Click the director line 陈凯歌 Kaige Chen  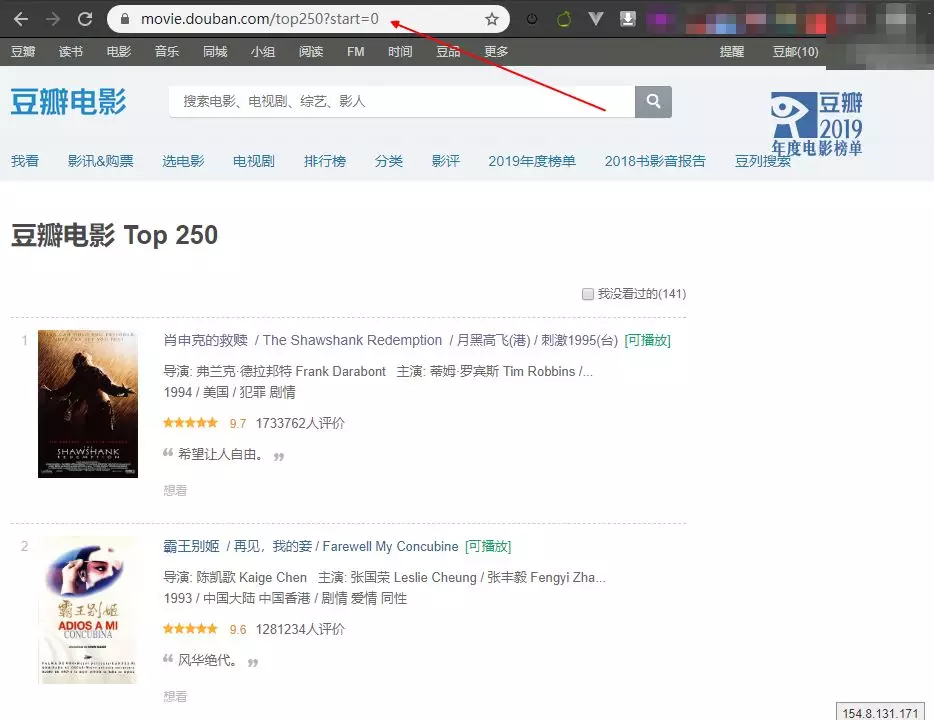[235, 577]
